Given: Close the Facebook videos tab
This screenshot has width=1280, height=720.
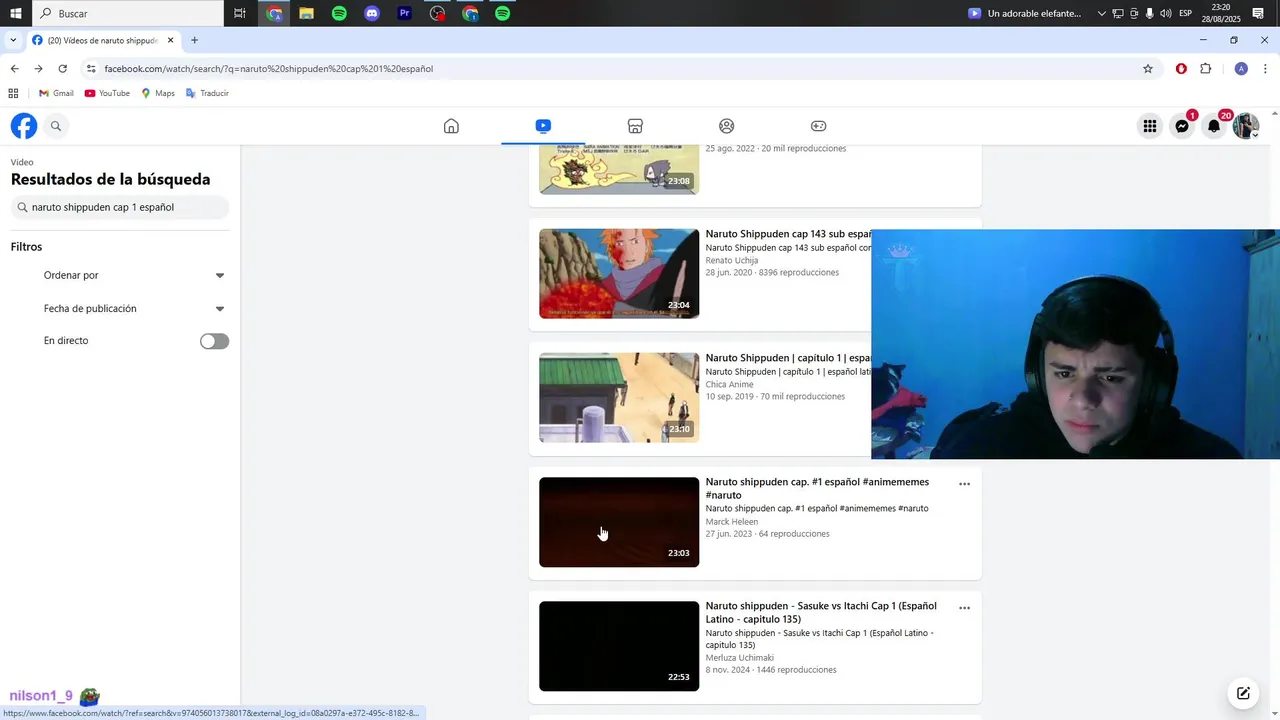Looking at the screenshot, I should pyautogui.click(x=170, y=41).
